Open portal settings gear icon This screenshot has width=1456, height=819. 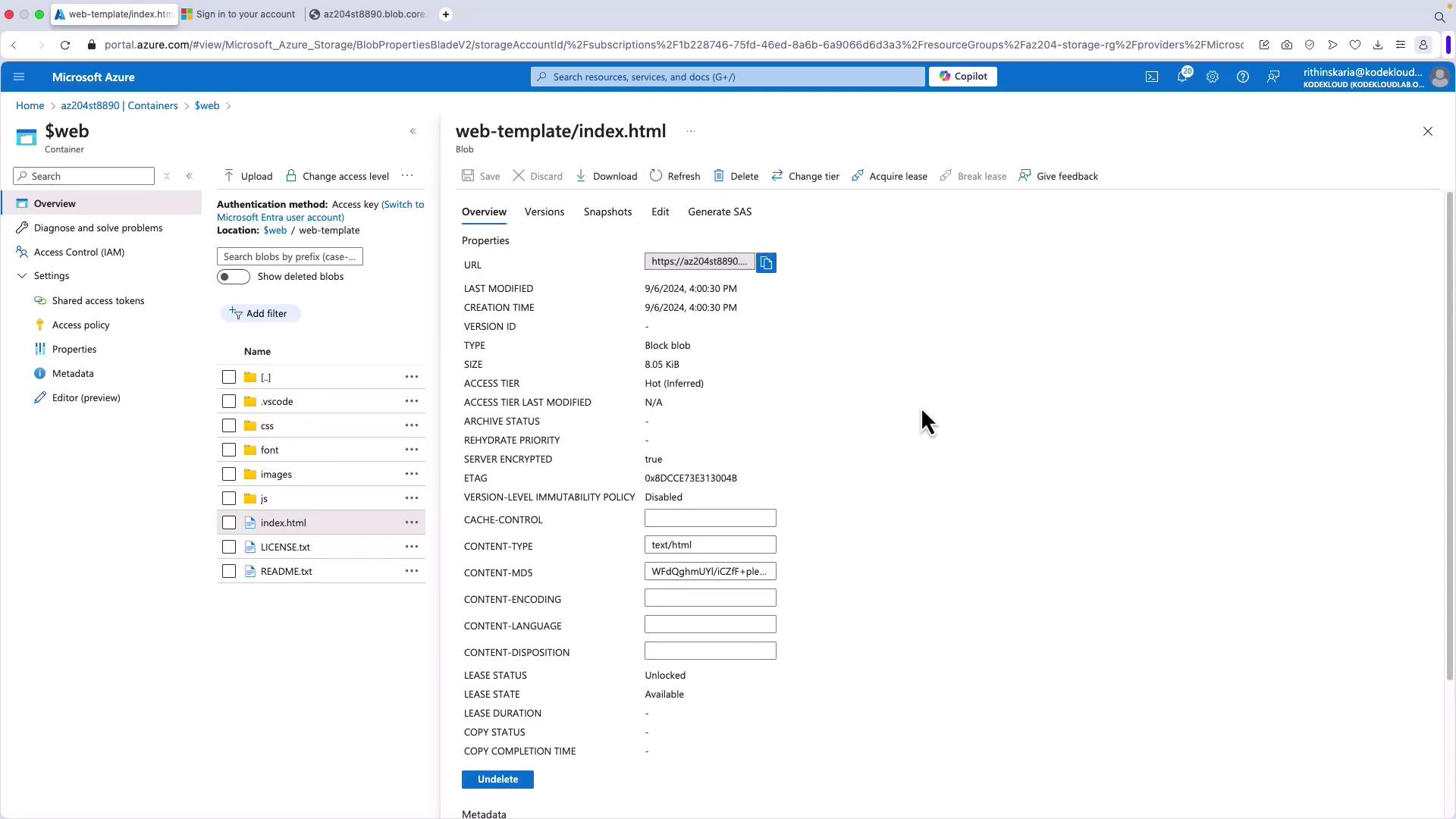click(x=1212, y=77)
